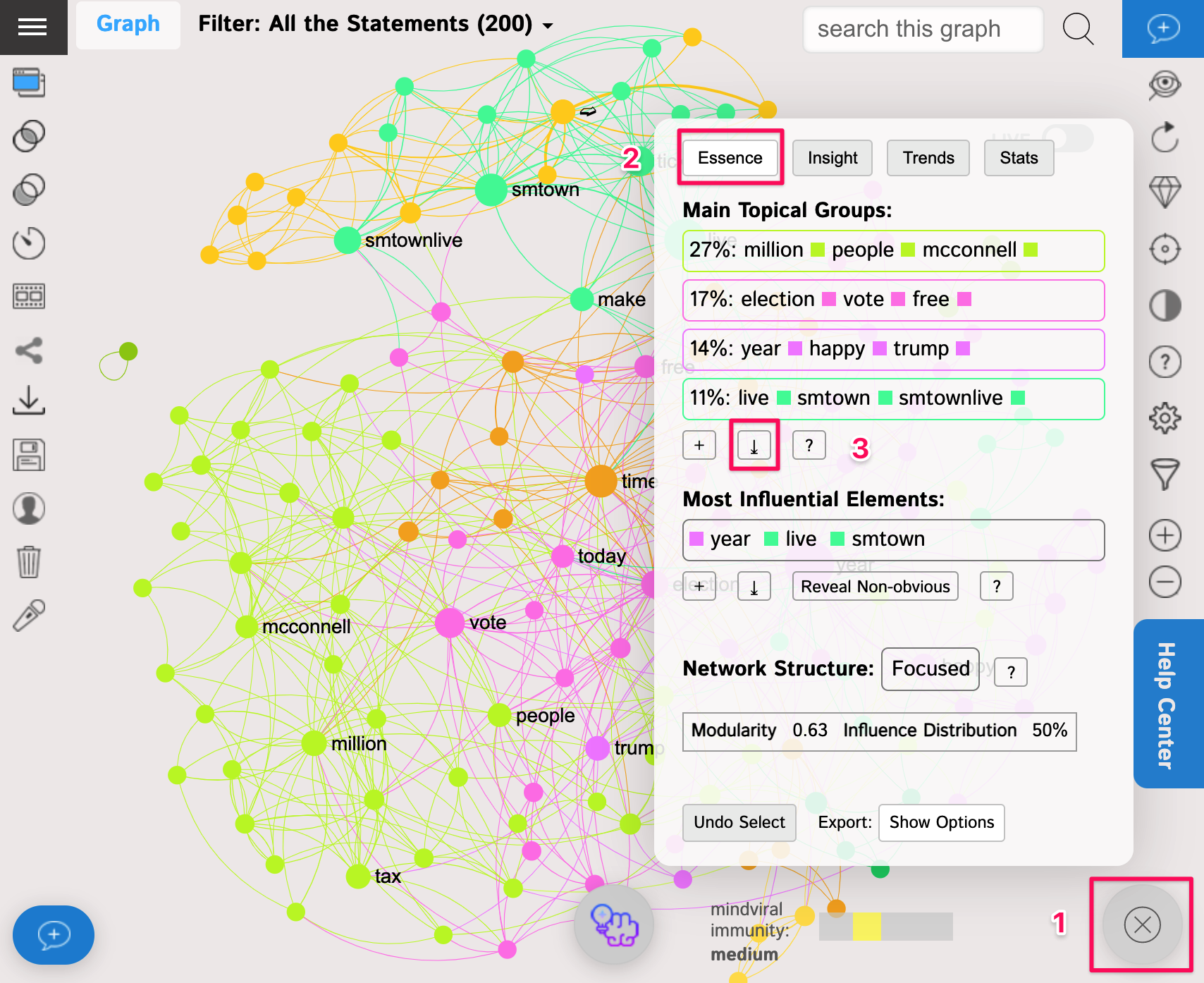This screenshot has height=983, width=1204.
Task: Click the mindviral immunity level bar
Action: coord(885,925)
